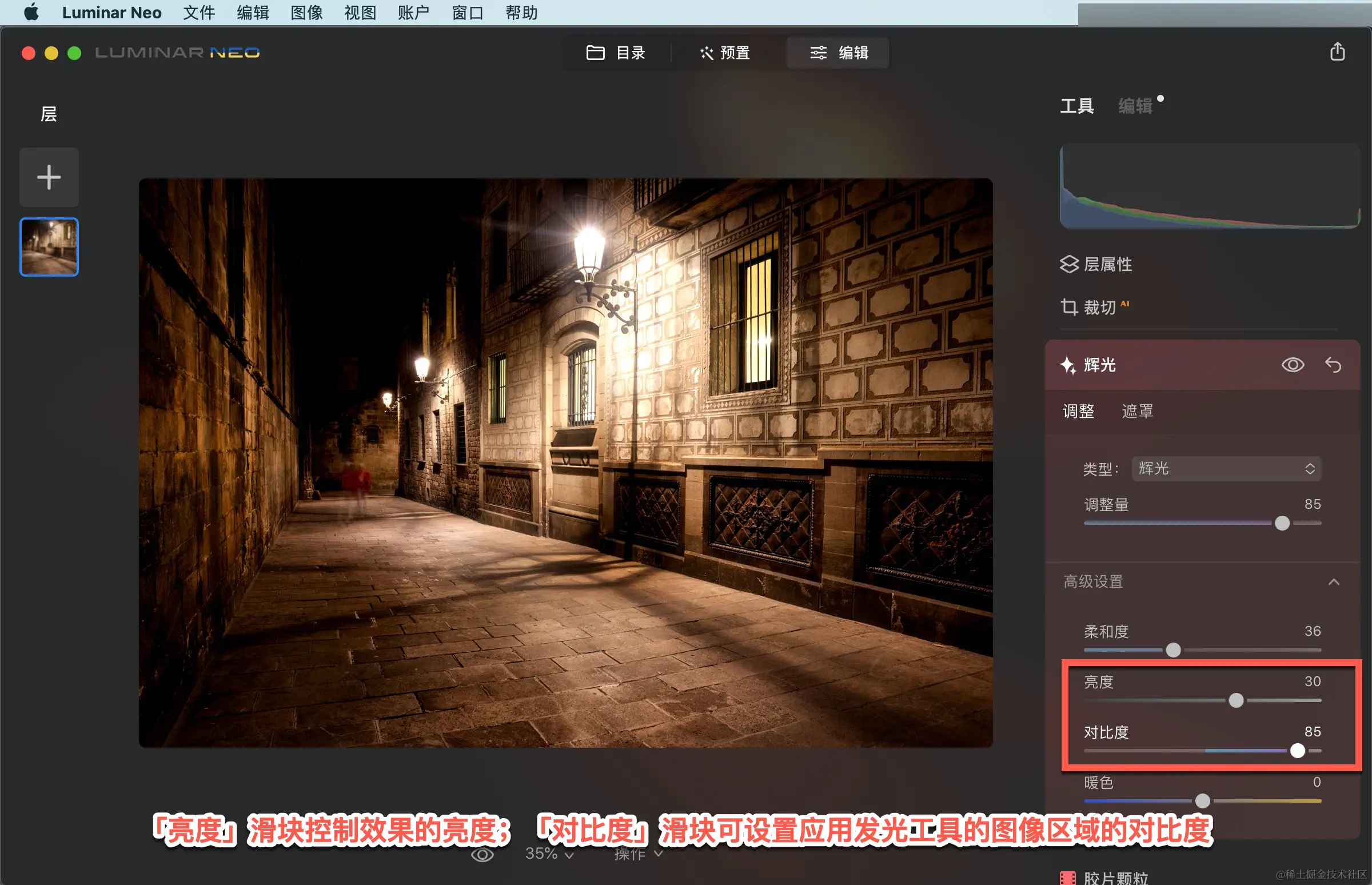Image resolution: width=1372 pixels, height=885 pixels.
Task: Open the Glow type (类型) dropdown
Action: (x=1226, y=468)
